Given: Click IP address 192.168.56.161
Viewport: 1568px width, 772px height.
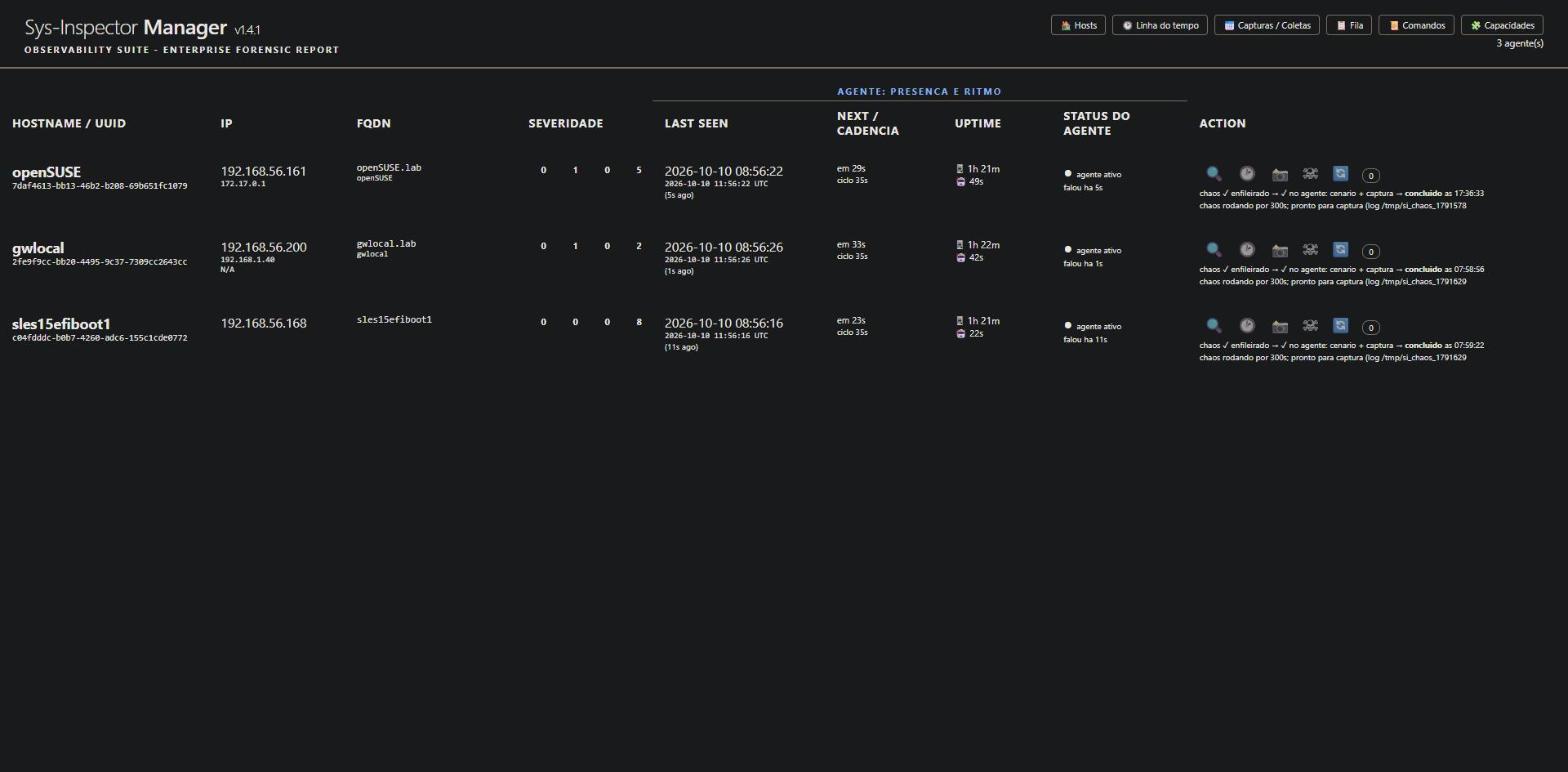Looking at the screenshot, I should click(x=263, y=171).
